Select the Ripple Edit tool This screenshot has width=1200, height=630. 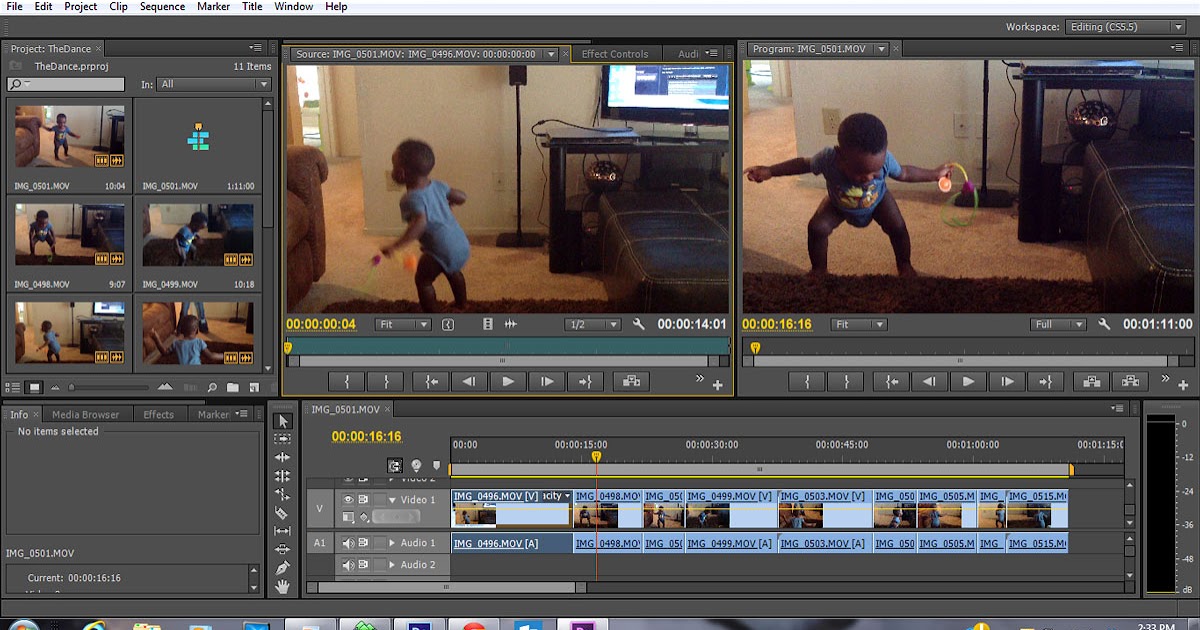click(284, 458)
